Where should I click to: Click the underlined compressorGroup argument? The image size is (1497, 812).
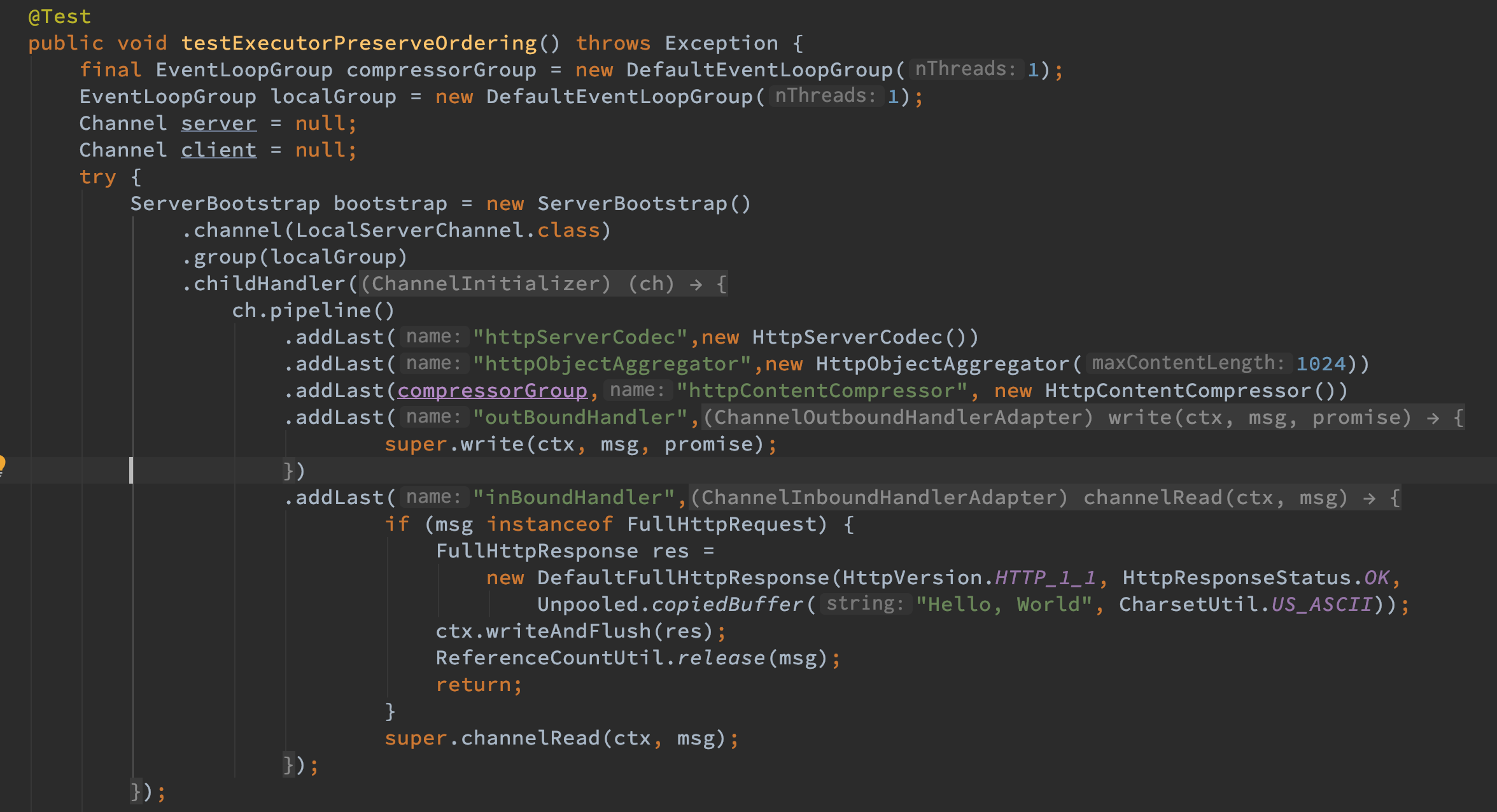point(493,390)
